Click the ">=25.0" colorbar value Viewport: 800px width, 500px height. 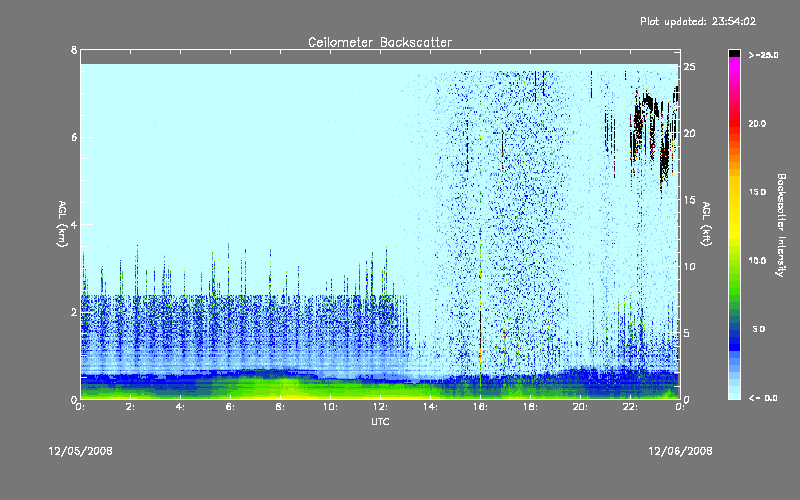(763, 55)
